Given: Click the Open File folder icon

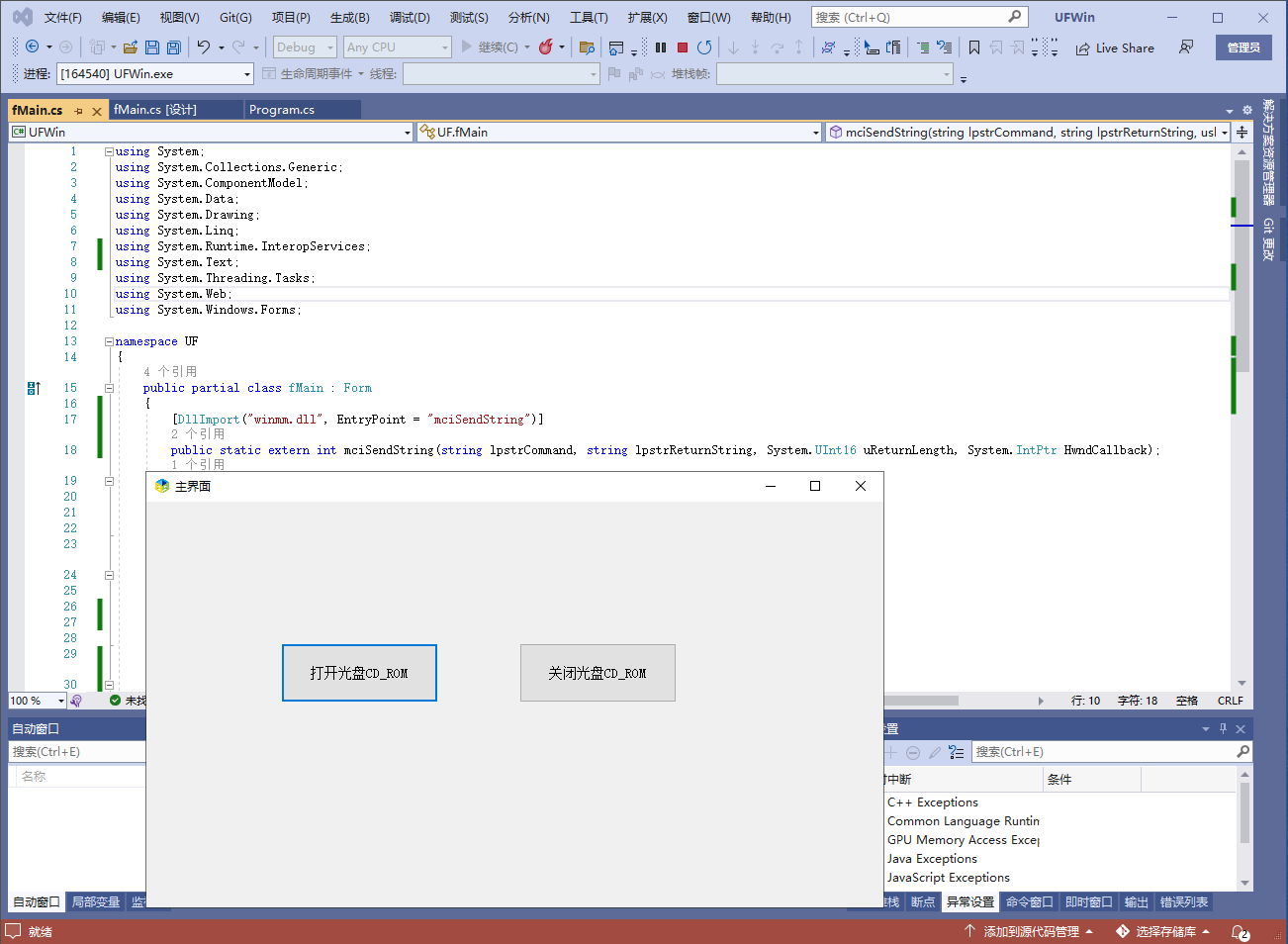Looking at the screenshot, I should [x=131, y=47].
